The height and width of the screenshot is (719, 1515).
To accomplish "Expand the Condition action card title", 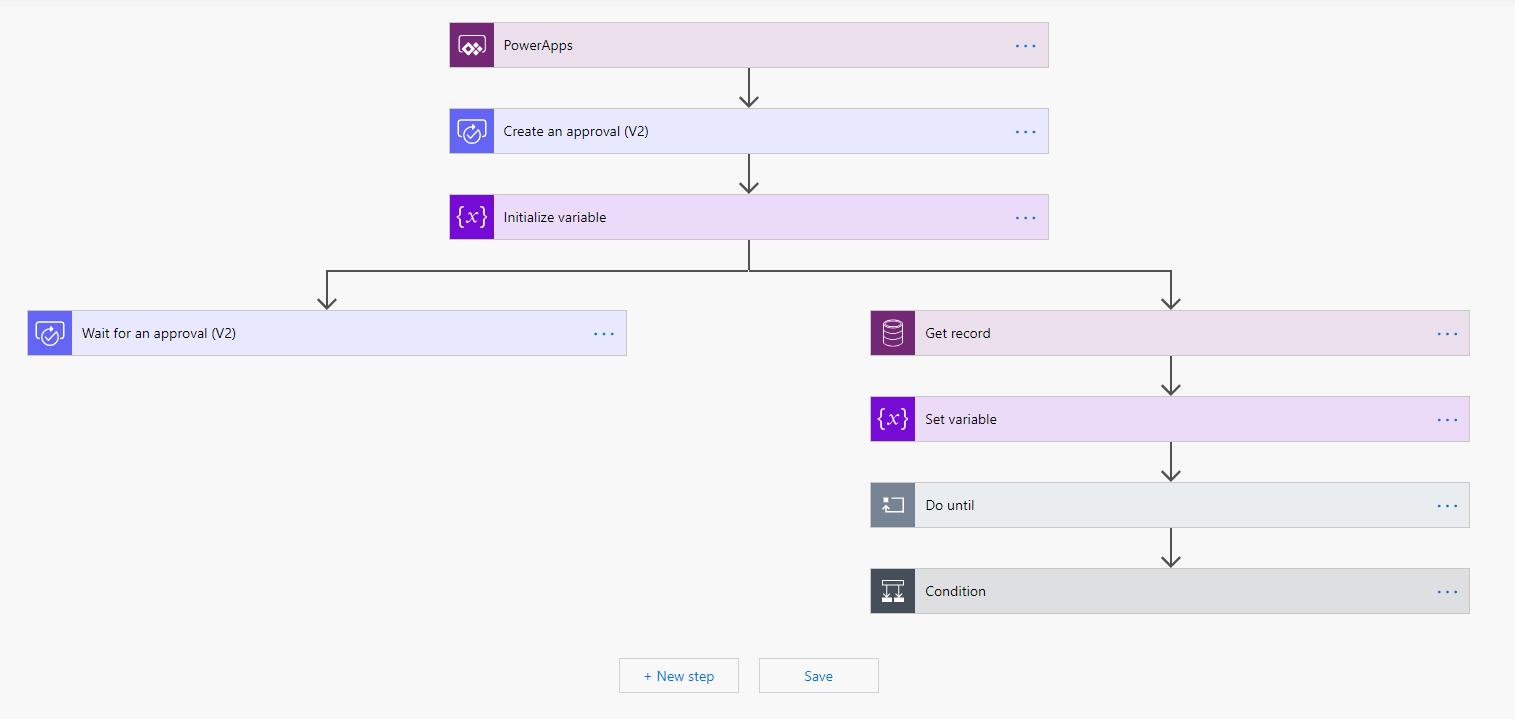I will 955,591.
